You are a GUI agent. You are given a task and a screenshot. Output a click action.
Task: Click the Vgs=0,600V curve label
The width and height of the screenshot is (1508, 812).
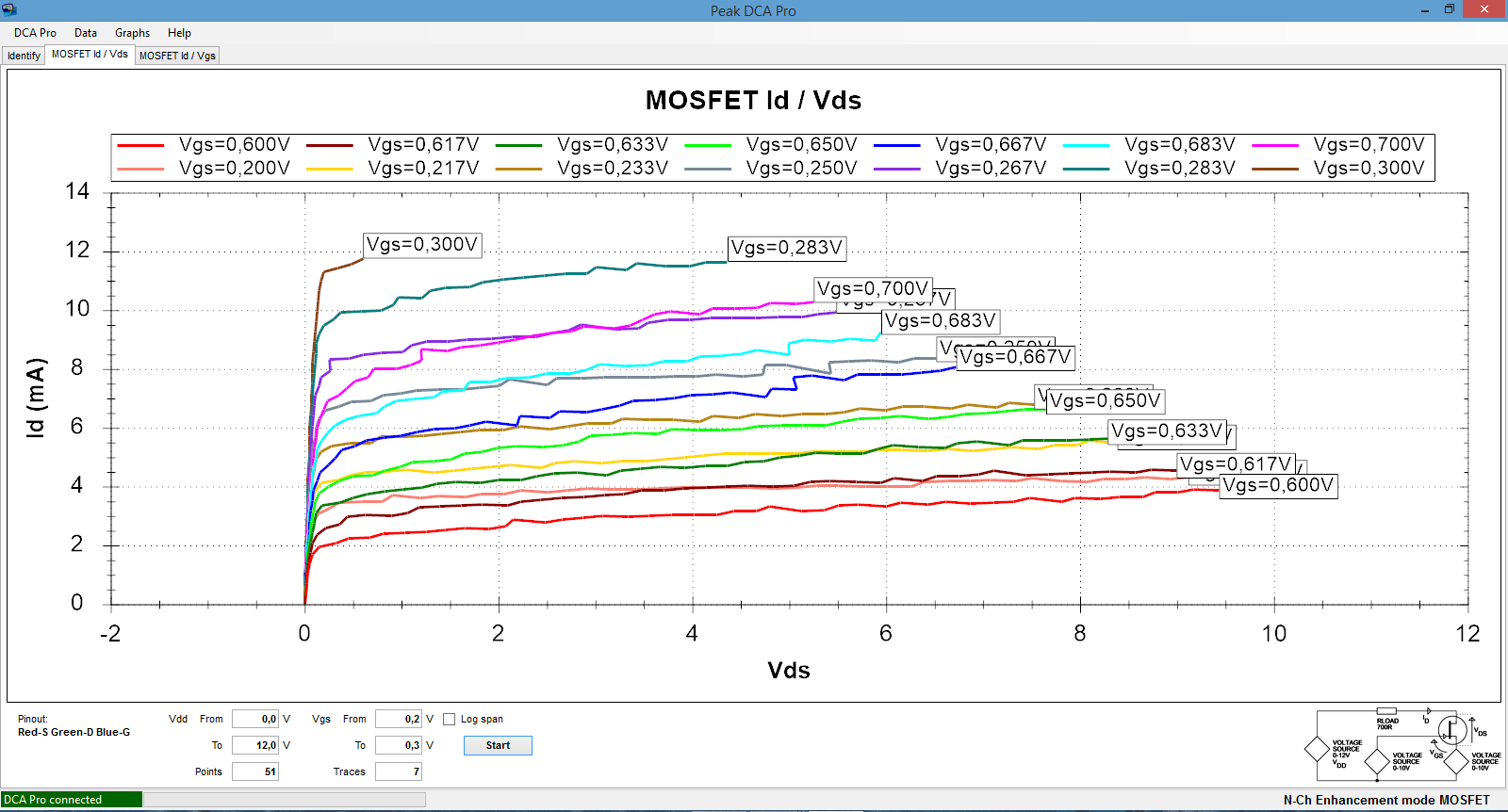tap(1278, 486)
